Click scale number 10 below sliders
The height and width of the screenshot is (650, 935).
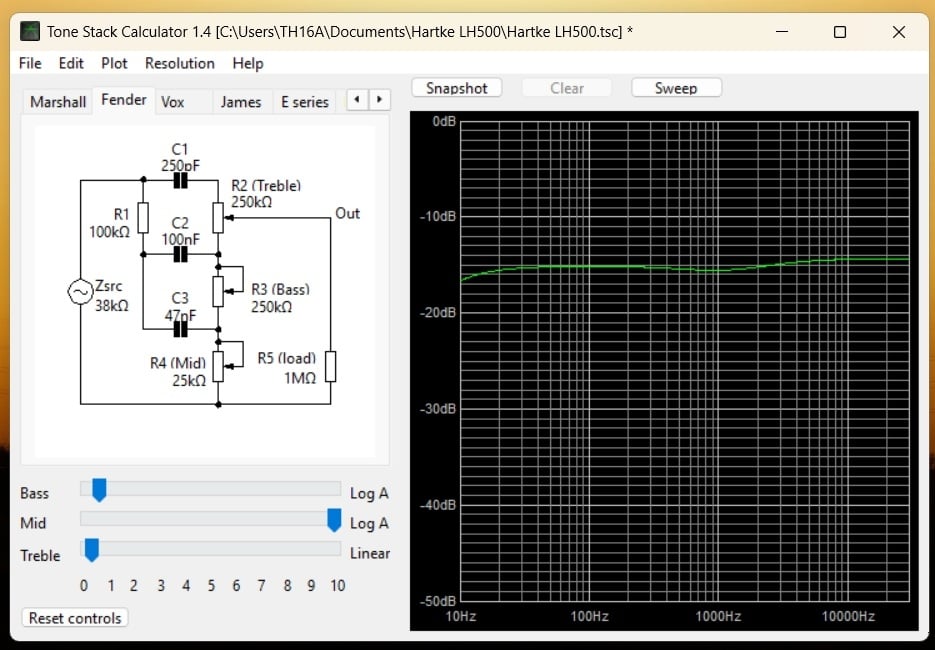coord(338,586)
